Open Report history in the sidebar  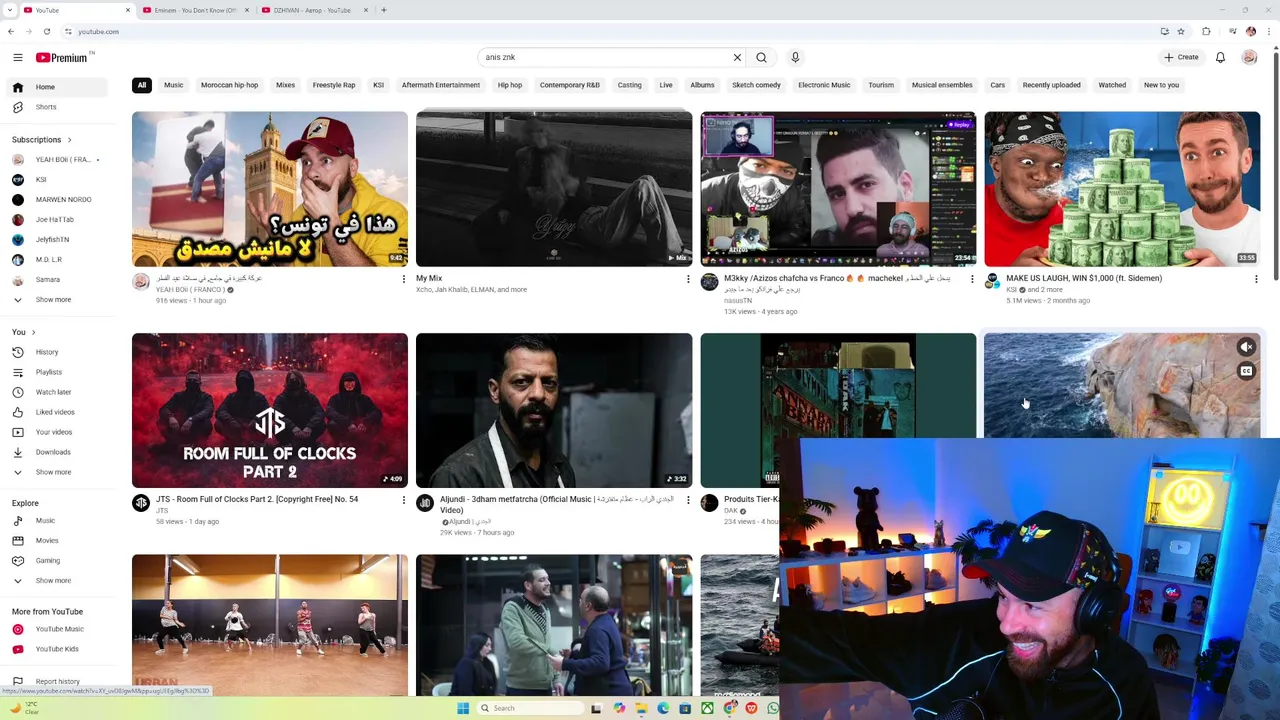[58, 682]
